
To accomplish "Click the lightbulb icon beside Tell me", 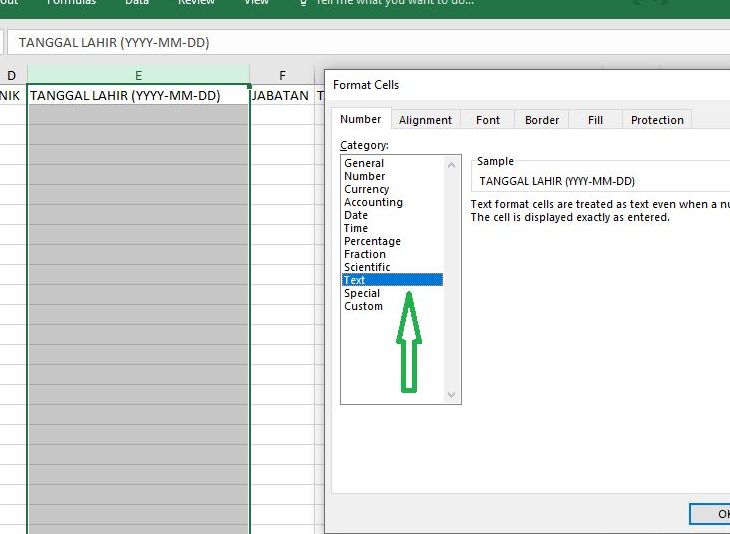I will pyautogui.click(x=303, y=2).
